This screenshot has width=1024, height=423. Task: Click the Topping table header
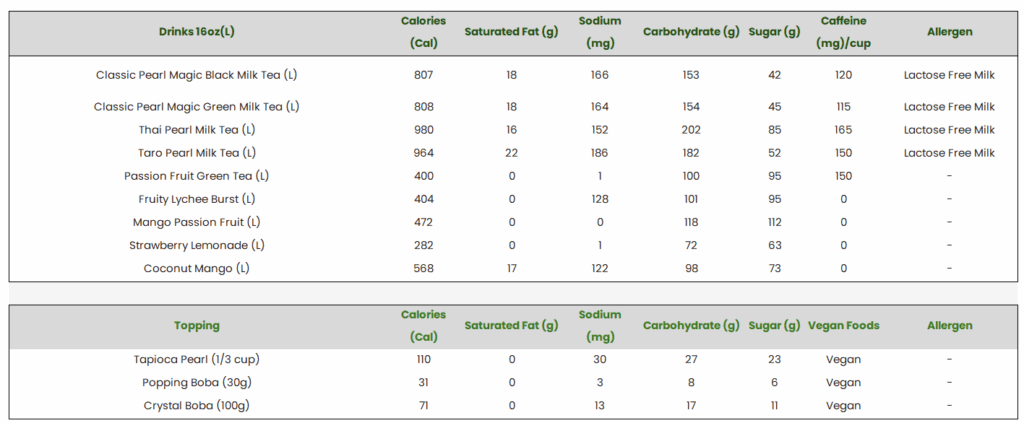coord(197,325)
